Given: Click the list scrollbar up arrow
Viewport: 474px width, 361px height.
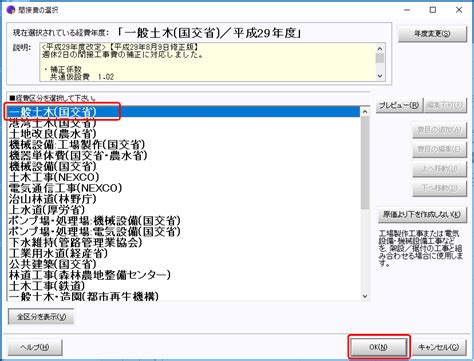Looking at the screenshot, I should [x=365, y=112].
